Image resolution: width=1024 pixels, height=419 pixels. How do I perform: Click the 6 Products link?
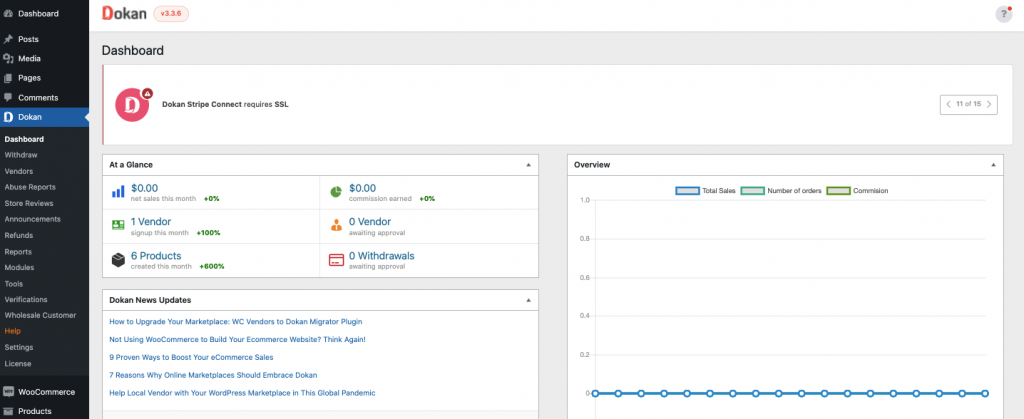(156, 256)
